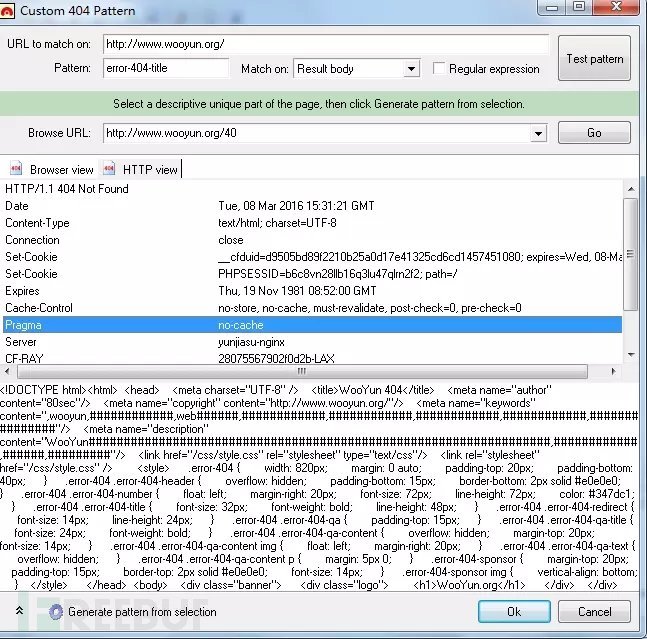Select the Connection header row
This screenshot has width=647, height=639.
tap(312, 240)
